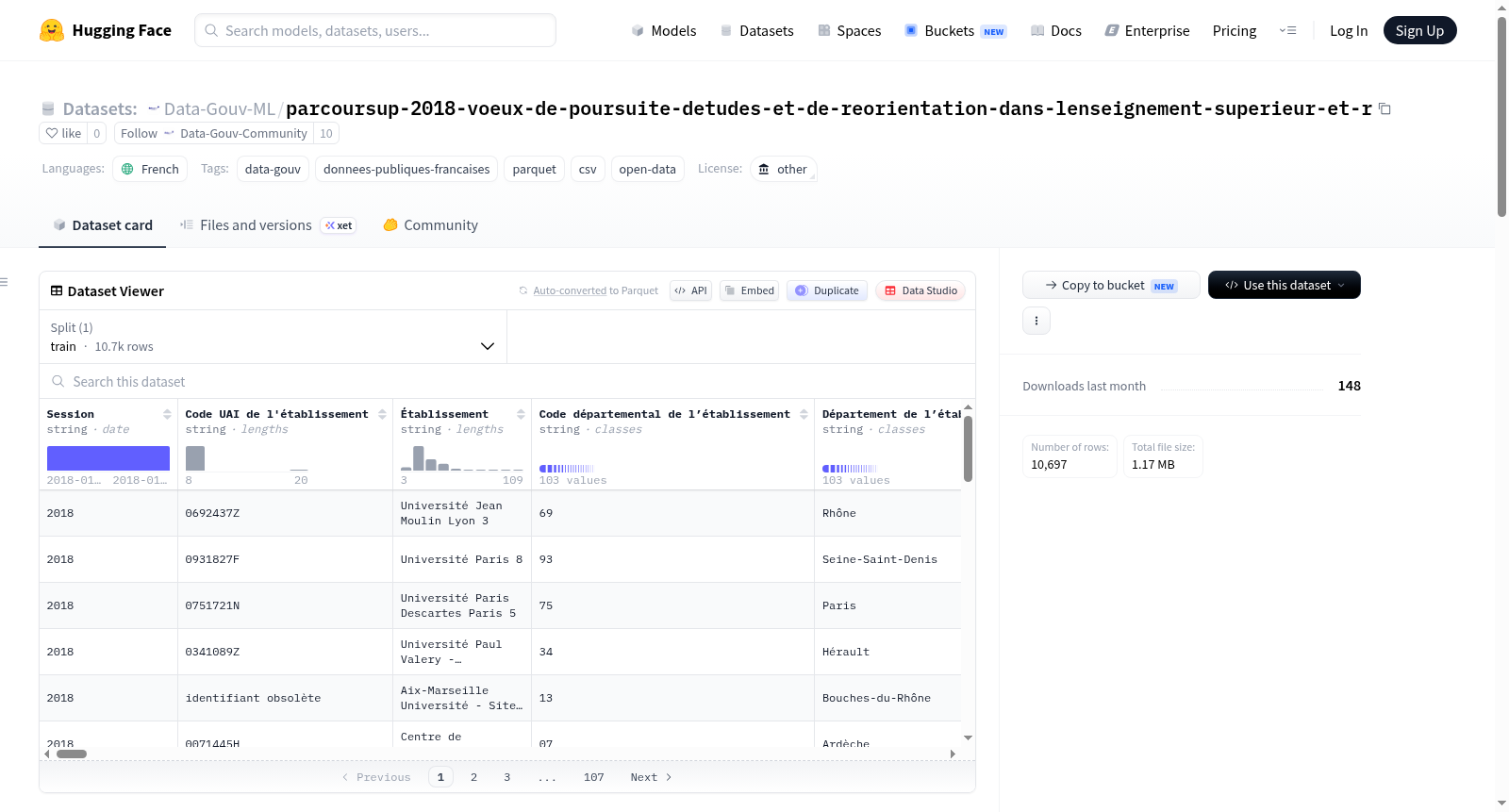Open the Enterprise menu item
This screenshot has height=812, width=1509.
click(1147, 30)
